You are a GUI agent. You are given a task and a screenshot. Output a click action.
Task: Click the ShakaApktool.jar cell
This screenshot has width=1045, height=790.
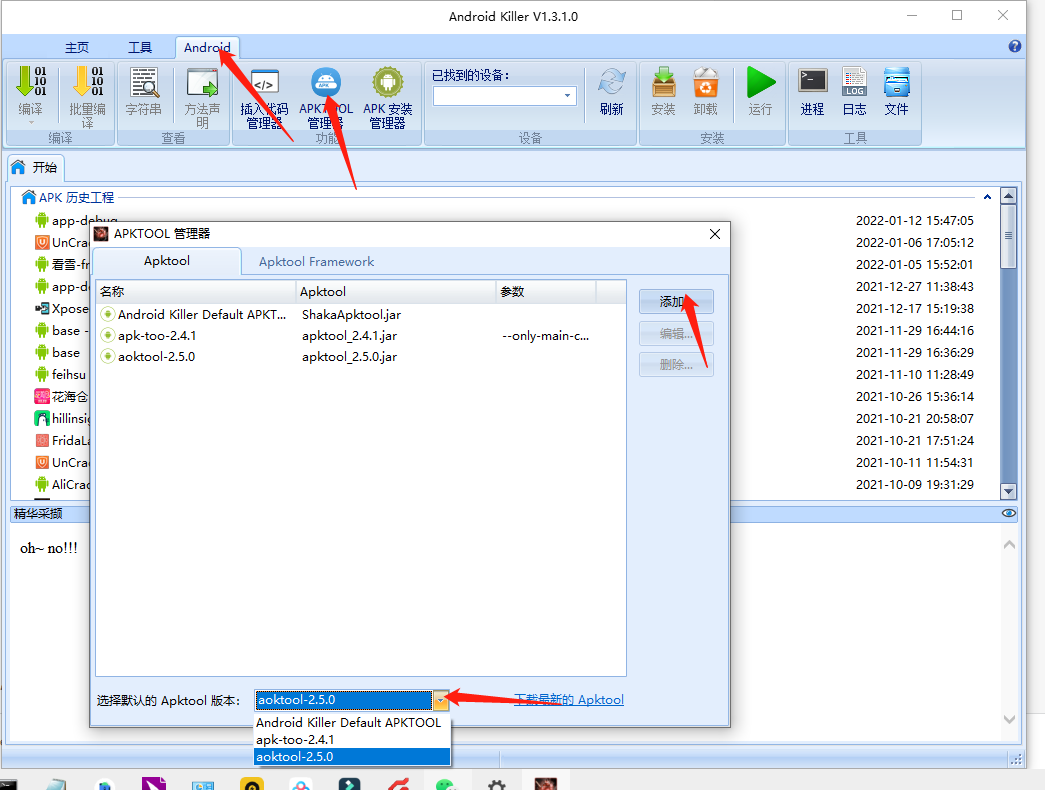point(351,315)
